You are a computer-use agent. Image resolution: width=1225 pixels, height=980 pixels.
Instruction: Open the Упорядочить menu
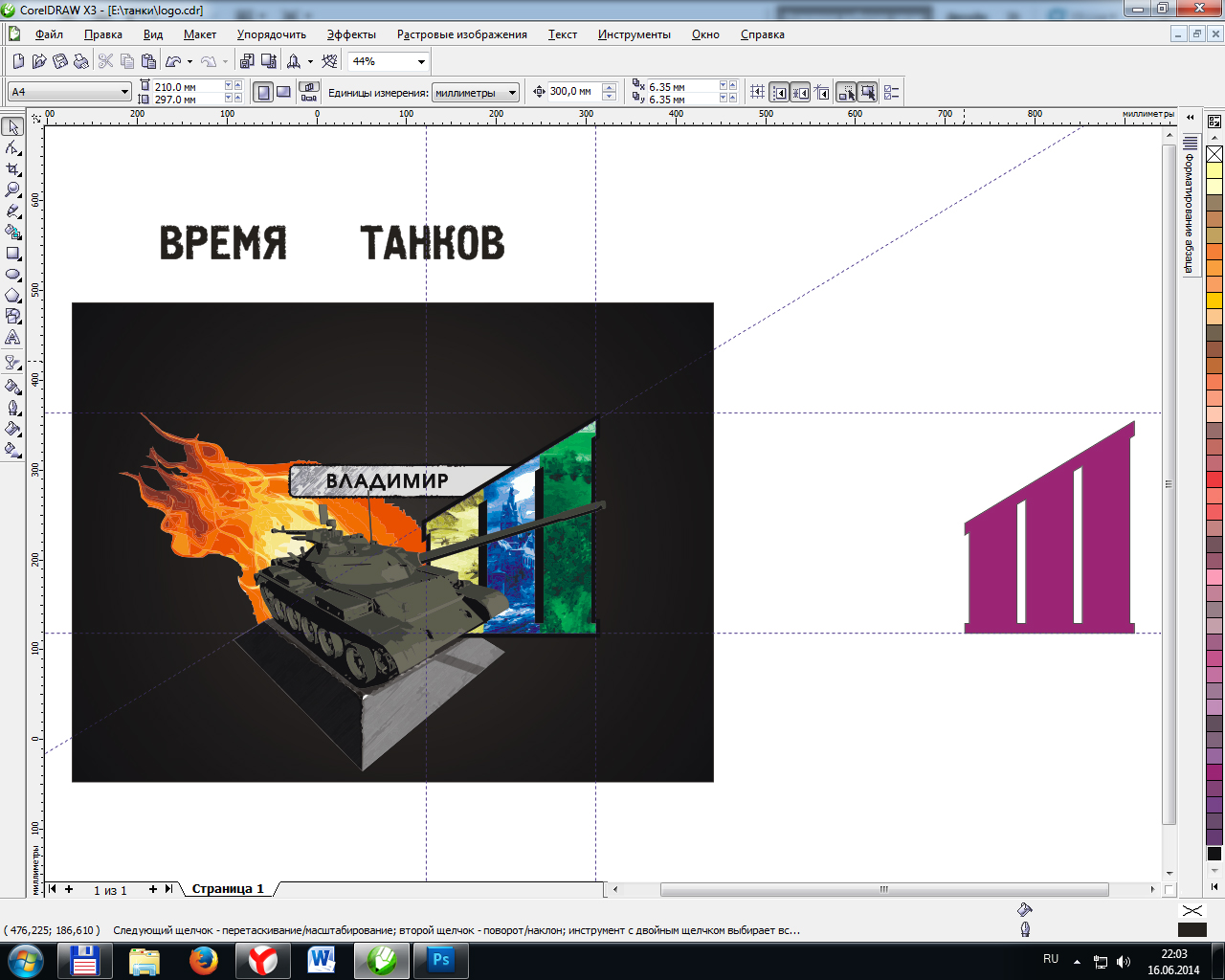tap(272, 34)
